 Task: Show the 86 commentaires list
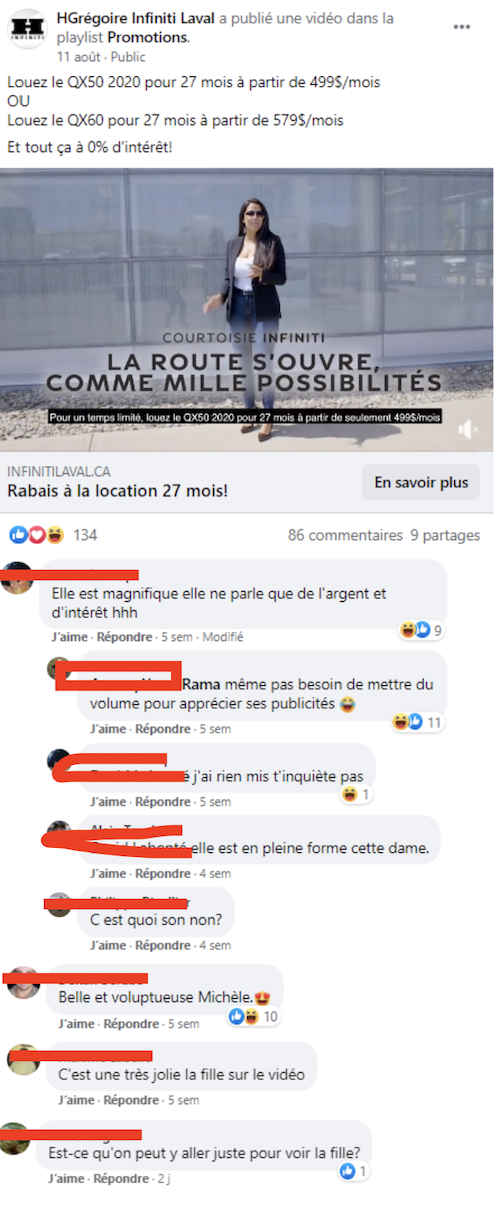[x=345, y=535]
